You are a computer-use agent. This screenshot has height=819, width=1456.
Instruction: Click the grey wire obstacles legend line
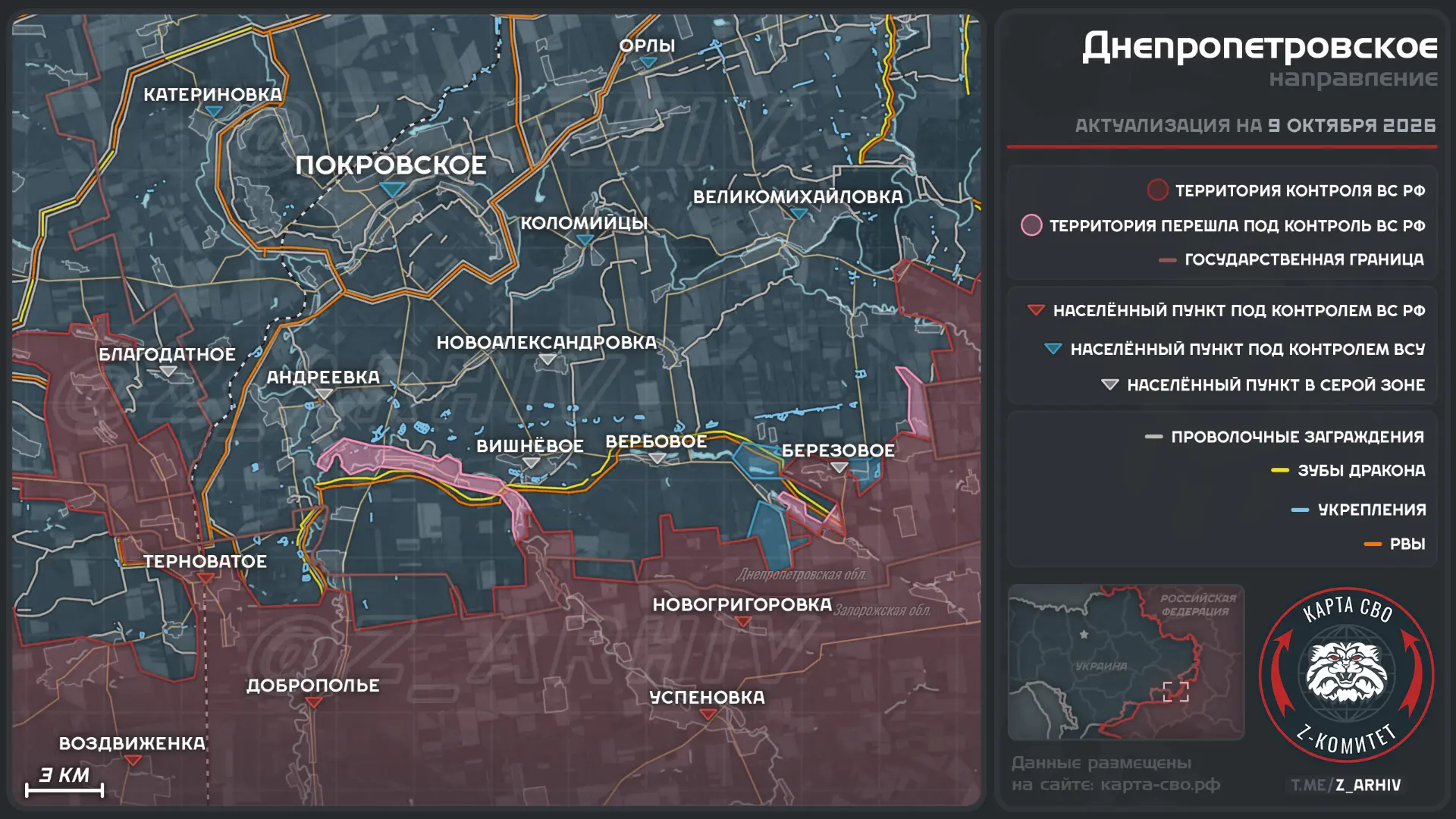coord(1153,436)
